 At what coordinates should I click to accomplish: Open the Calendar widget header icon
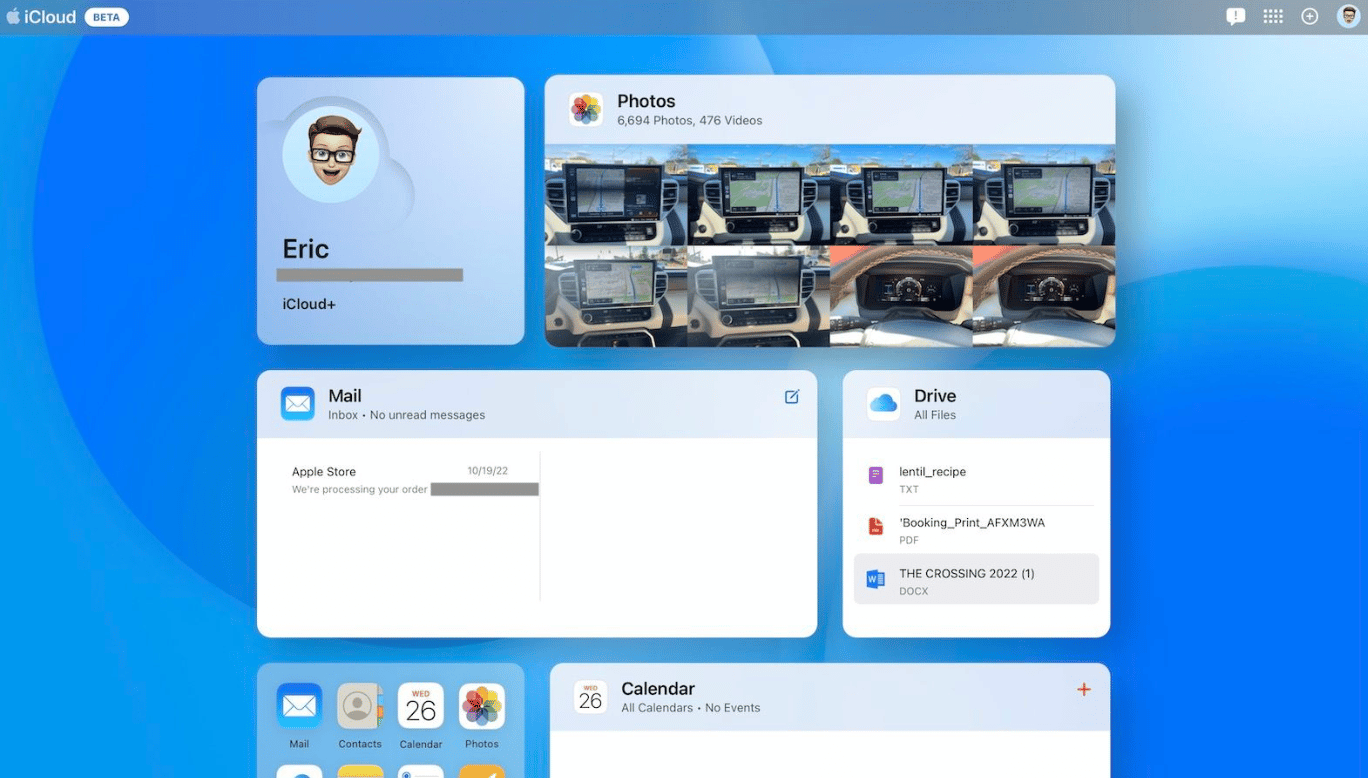pos(590,696)
